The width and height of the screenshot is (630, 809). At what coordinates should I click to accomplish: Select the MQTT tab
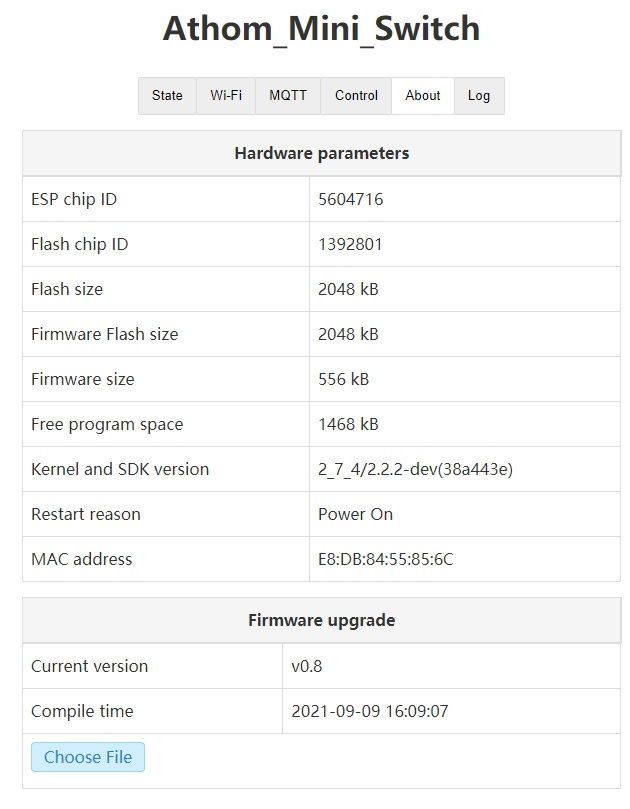coord(287,95)
